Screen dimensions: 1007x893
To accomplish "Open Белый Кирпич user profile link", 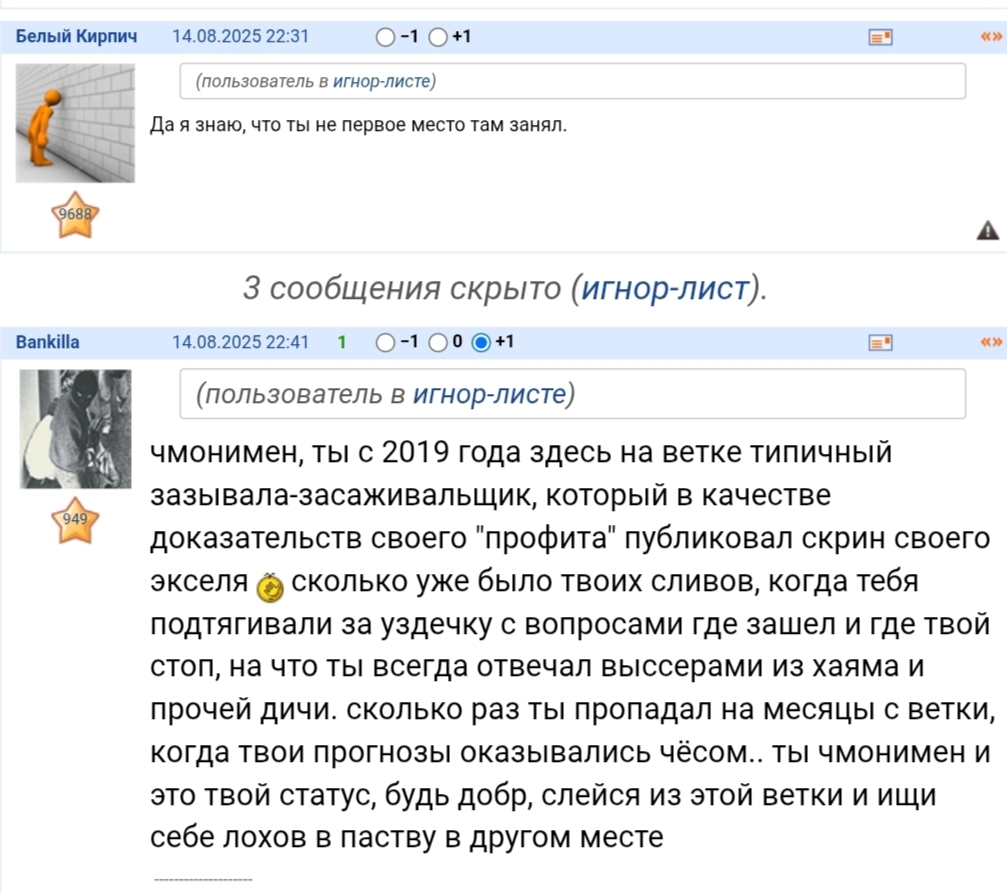I will pos(76,36).
